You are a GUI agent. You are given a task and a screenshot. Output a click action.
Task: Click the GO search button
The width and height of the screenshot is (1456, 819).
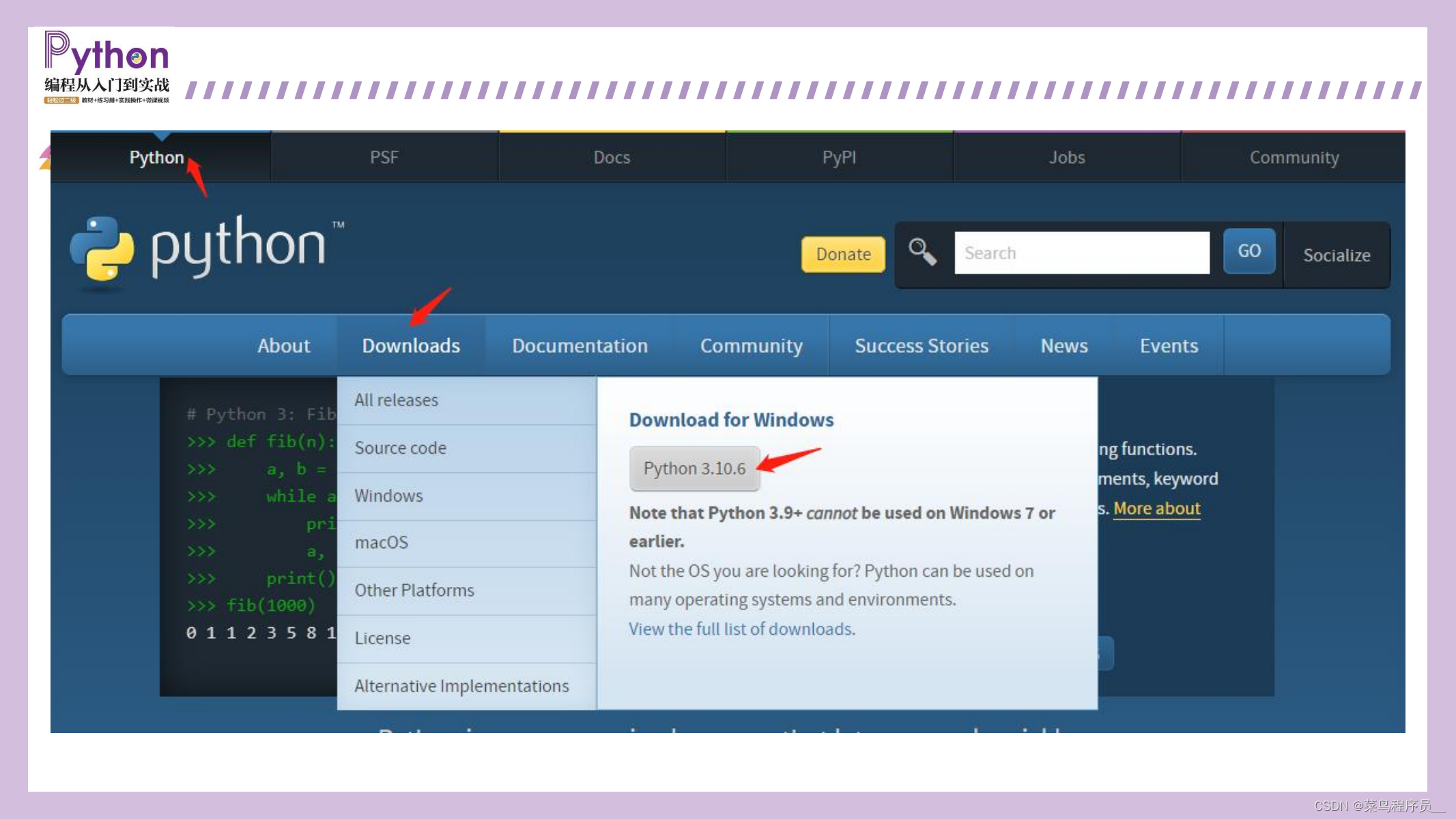(1249, 251)
